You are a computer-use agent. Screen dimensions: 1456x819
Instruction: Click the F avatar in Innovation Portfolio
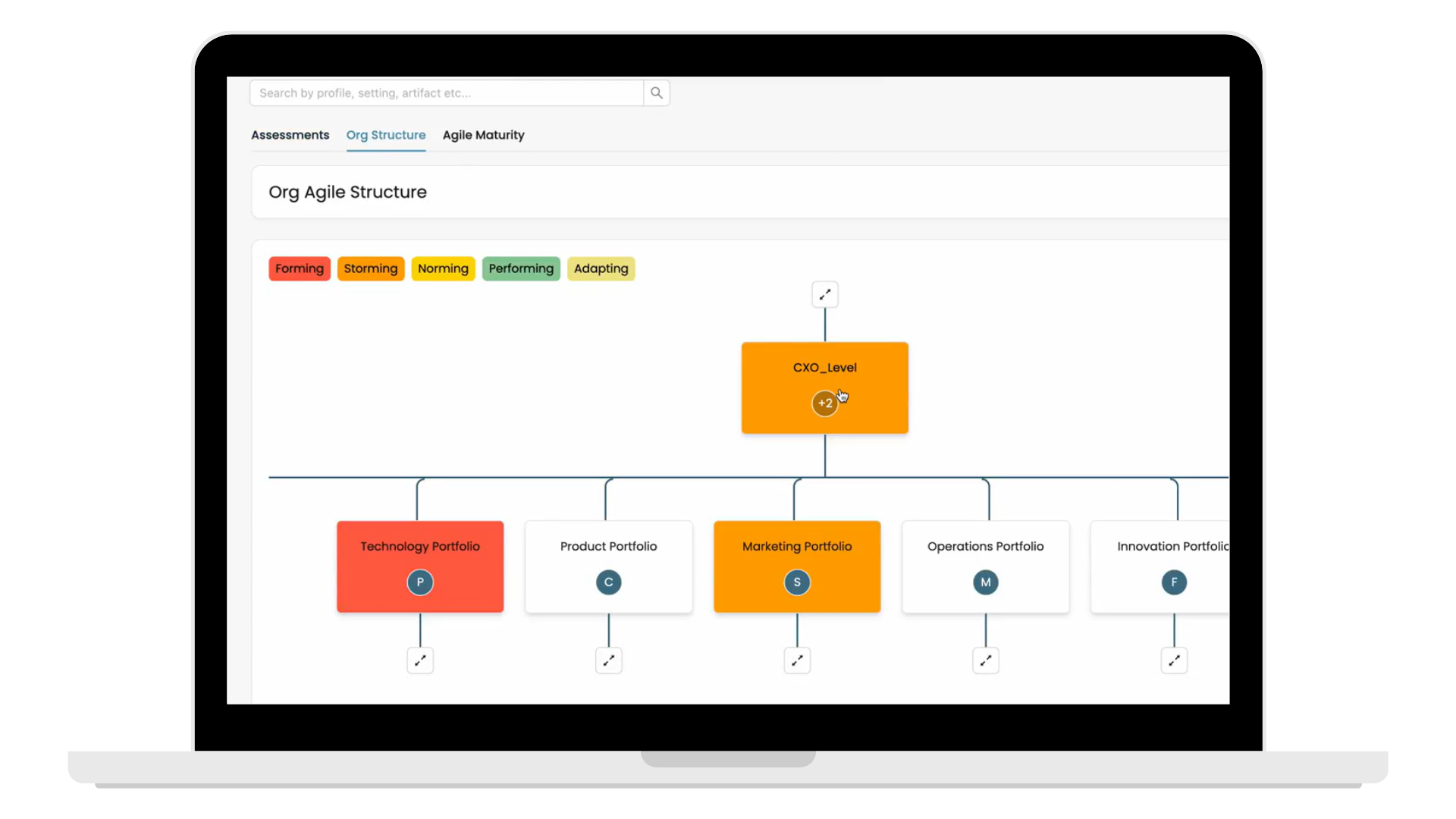(x=1174, y=582)
